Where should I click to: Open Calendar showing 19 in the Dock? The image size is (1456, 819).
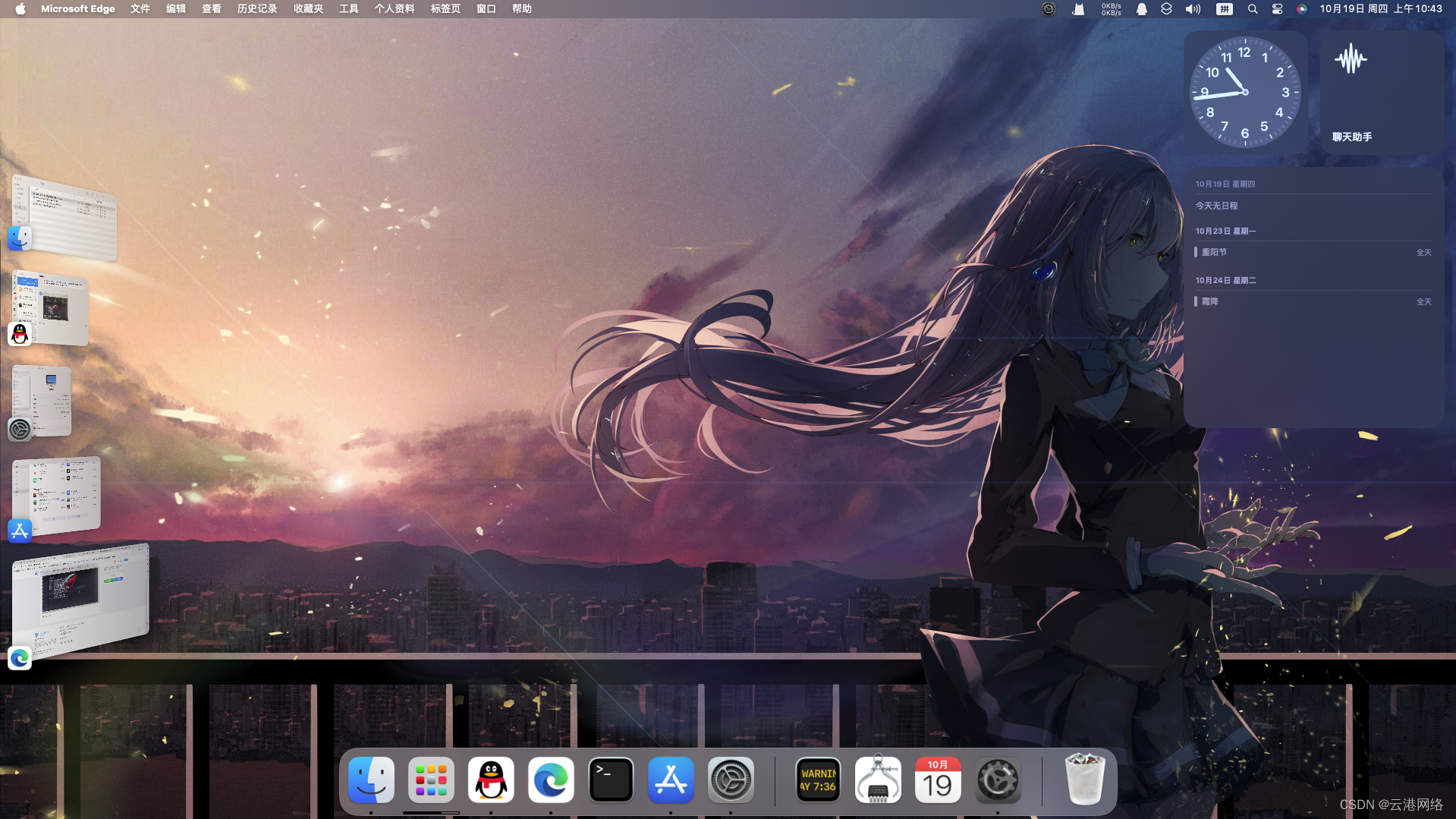pyautogui.click(x=938, y=780)
